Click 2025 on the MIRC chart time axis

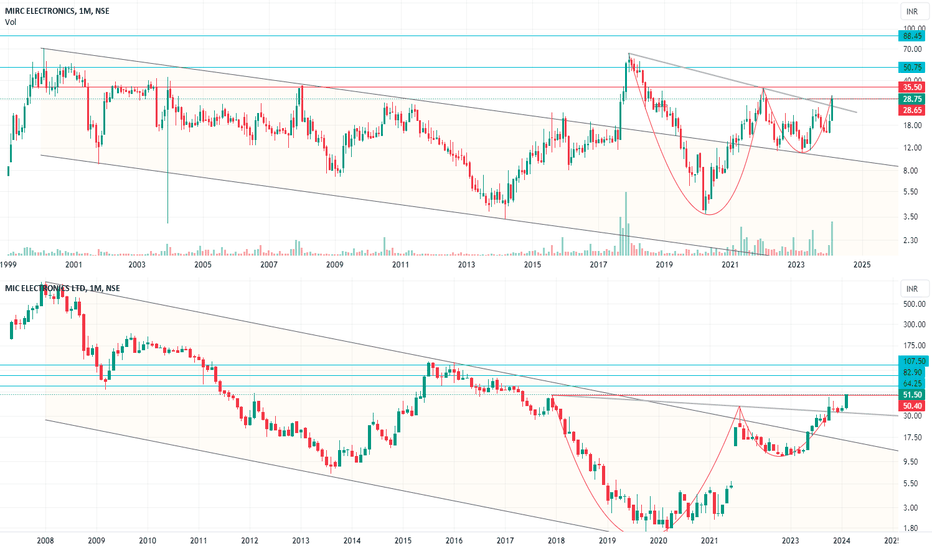862,265
